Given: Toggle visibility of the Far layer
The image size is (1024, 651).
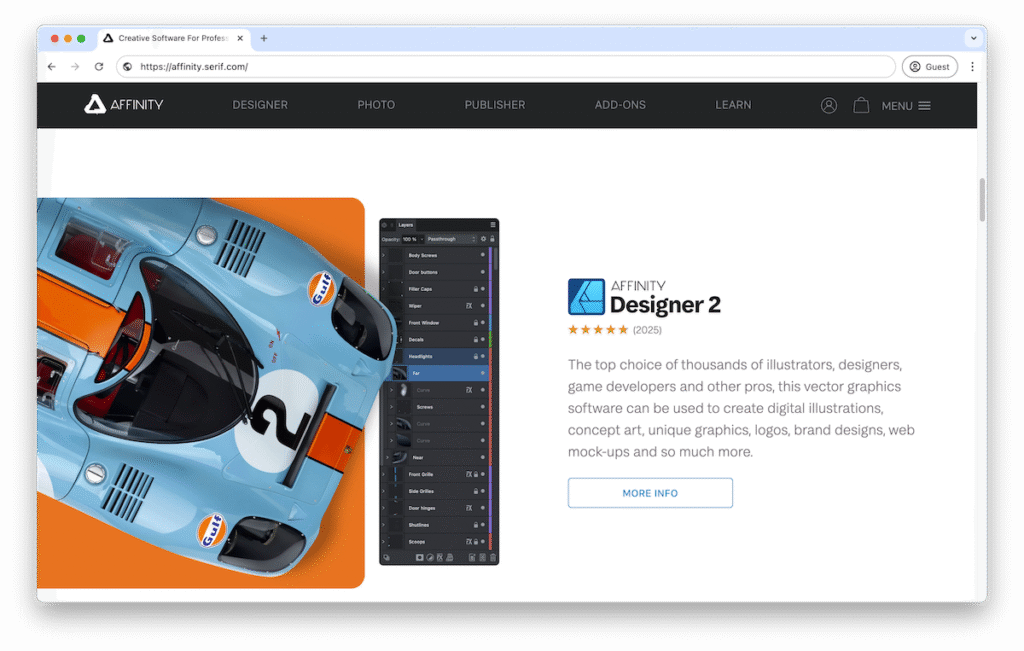Looking at the screenshot, I should click(483, 373).
